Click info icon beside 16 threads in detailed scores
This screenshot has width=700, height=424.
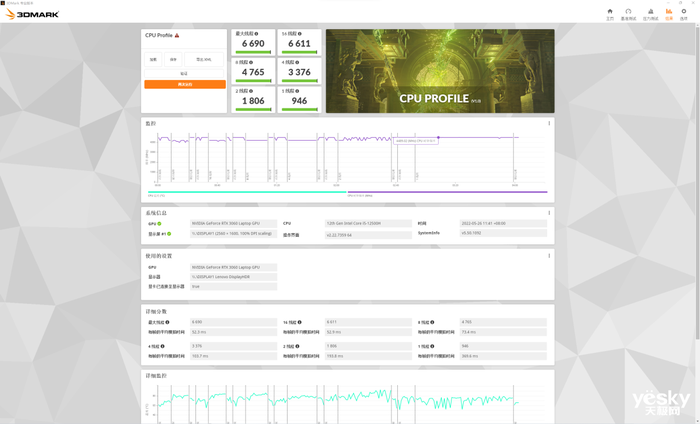(300, 322)
